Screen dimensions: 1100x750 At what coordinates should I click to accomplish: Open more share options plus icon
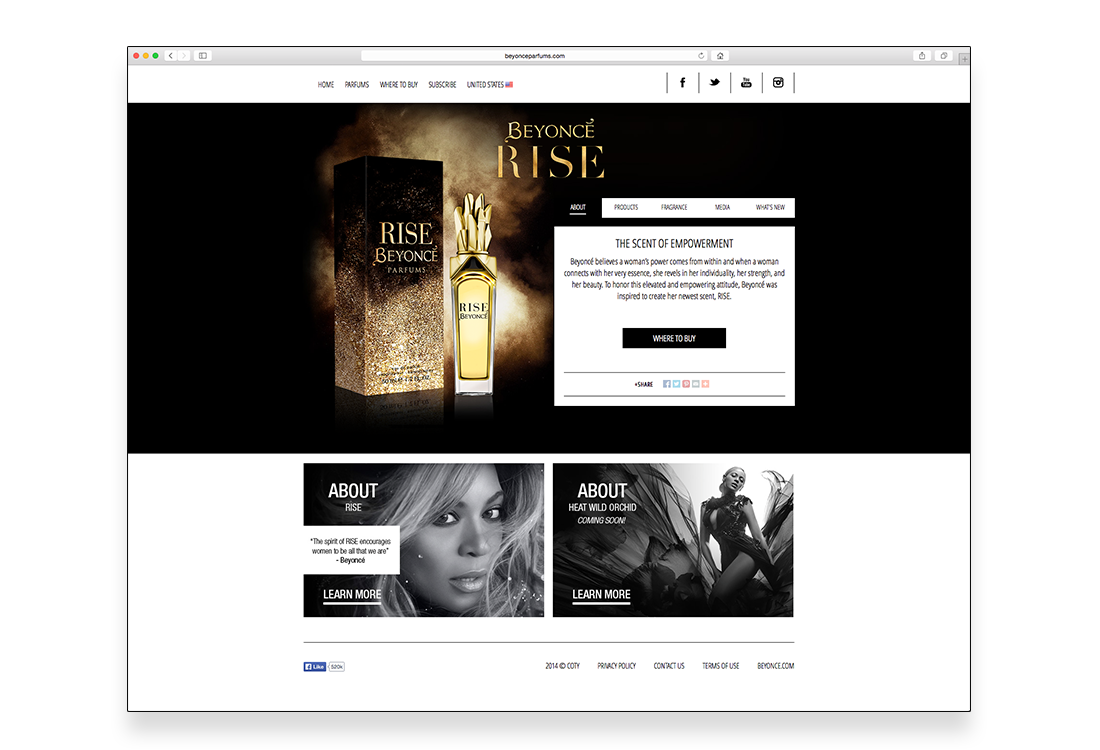point(706,384)
